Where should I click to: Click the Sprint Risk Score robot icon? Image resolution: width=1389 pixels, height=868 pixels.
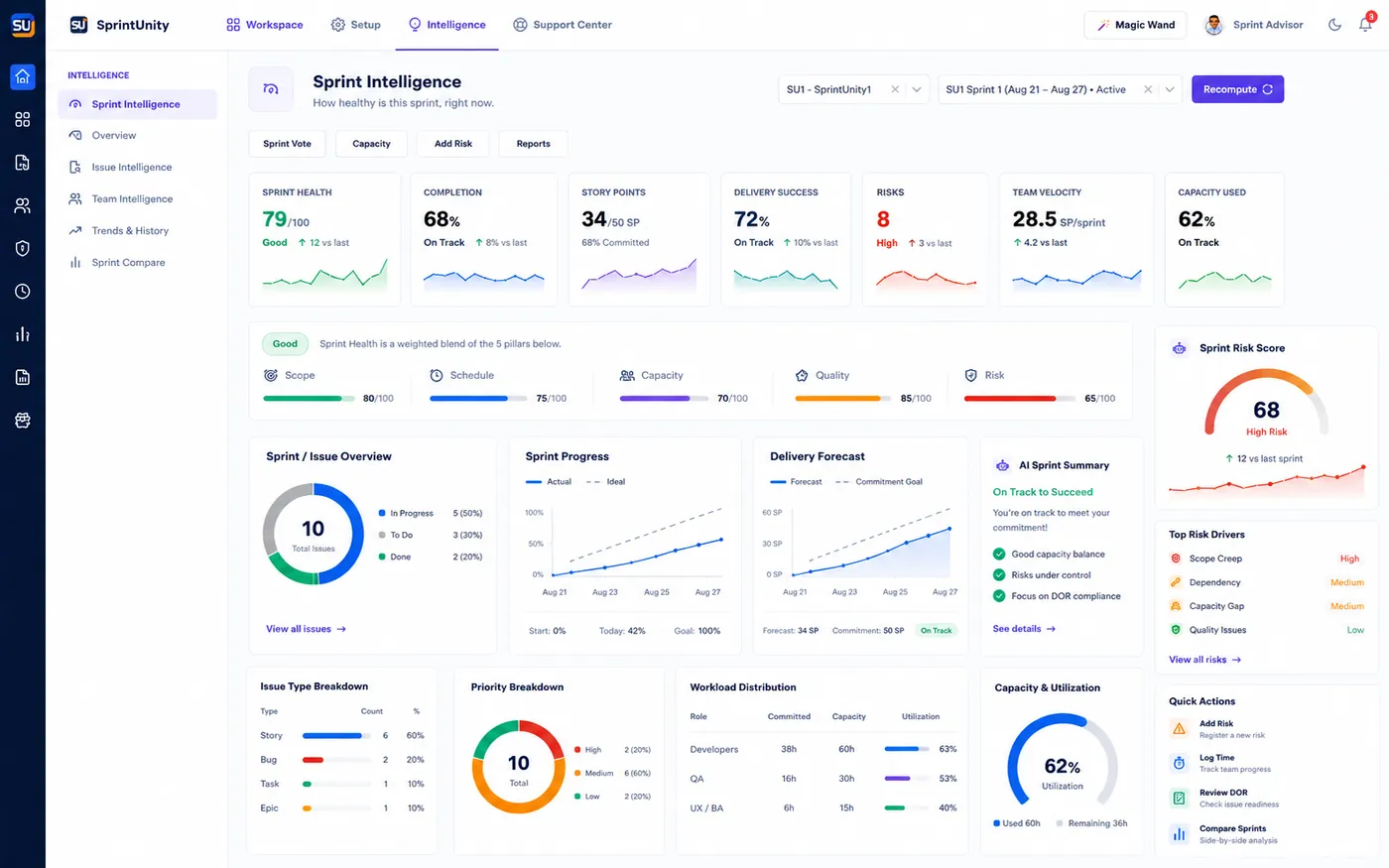click(x=1180, y=348)
